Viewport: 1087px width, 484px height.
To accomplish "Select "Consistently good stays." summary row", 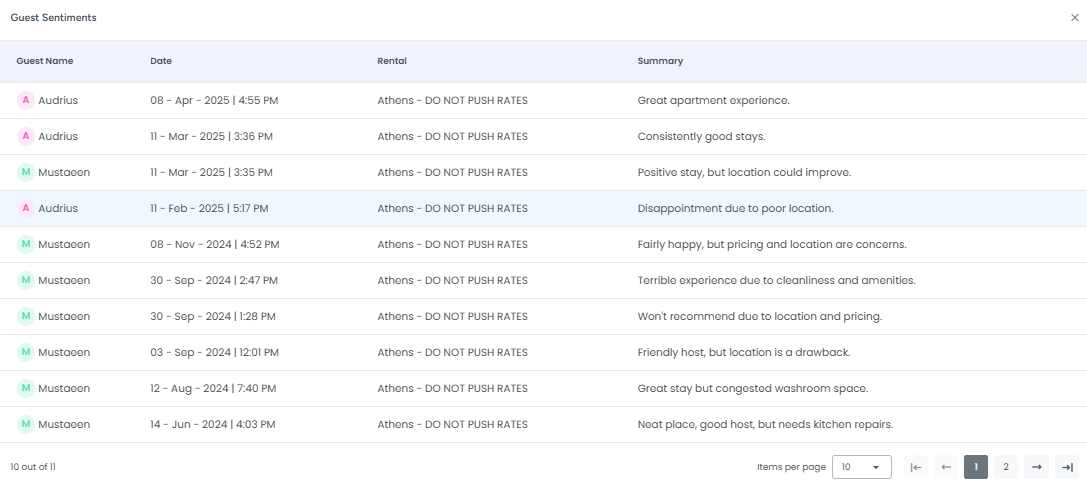I will click(x=701, y=136).
